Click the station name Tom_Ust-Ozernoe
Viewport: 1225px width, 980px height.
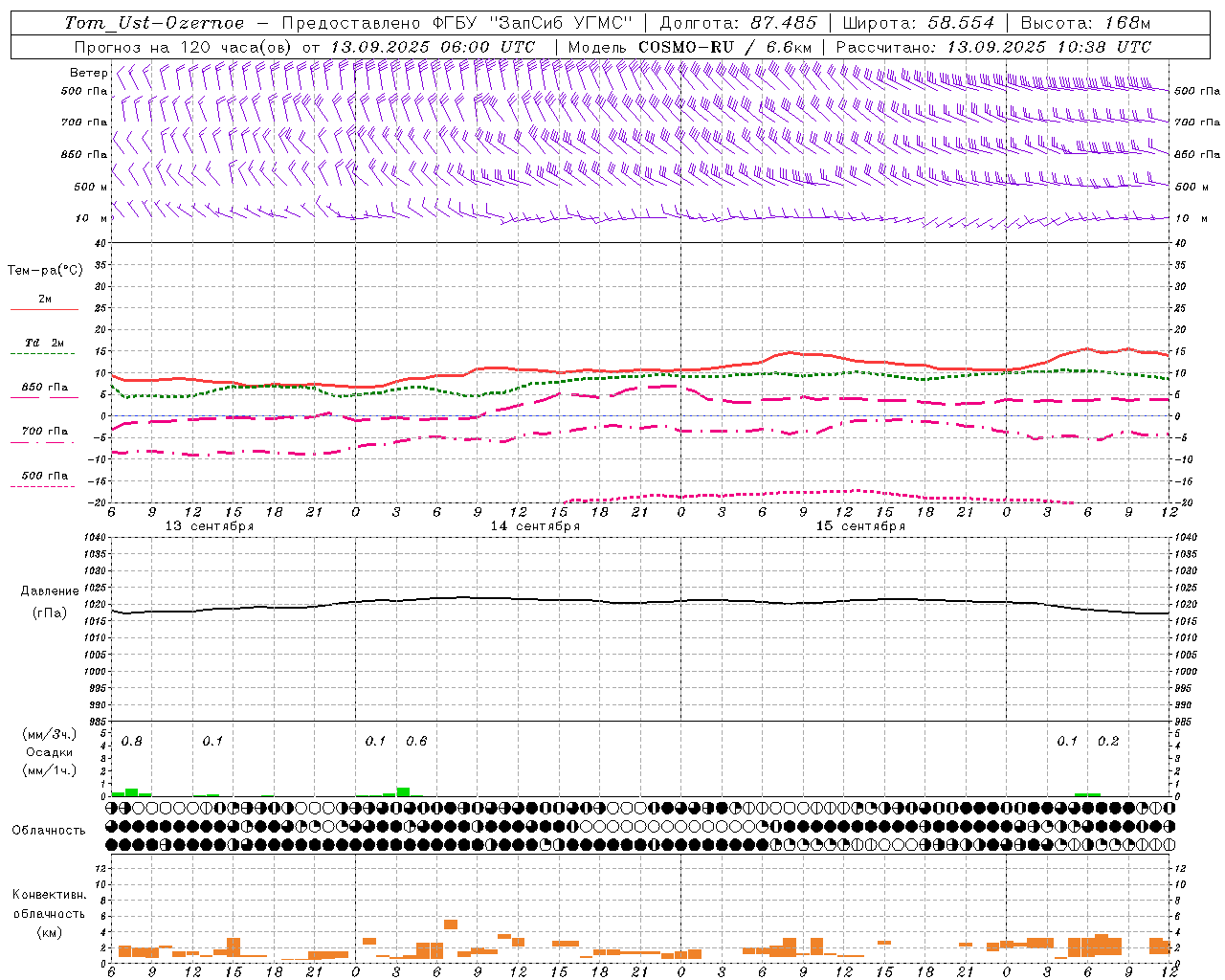coord(154,23)
